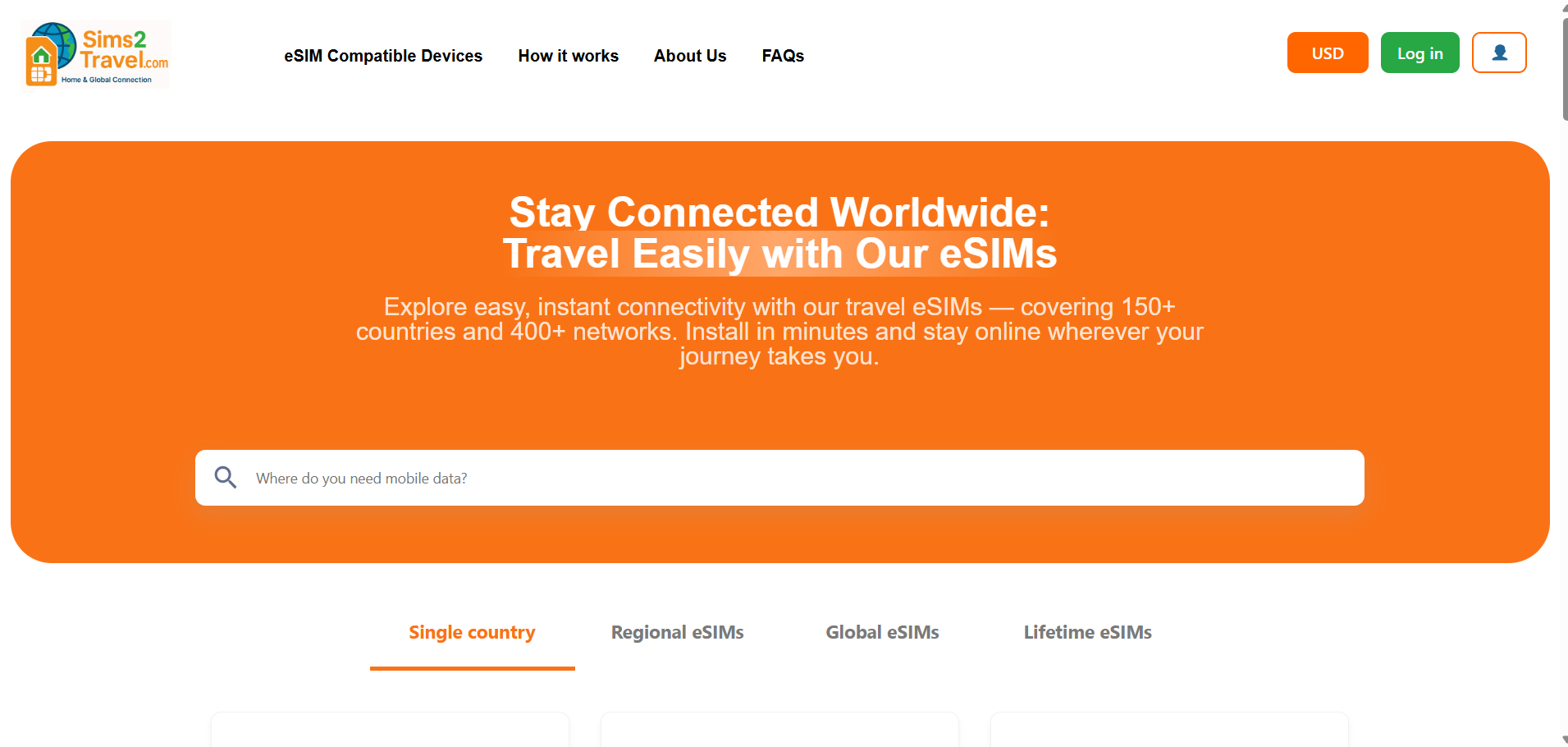This screenshot has height=747, width=1568.
Task: Click the Sims2Travel home logo
Action: pos(96,54)
